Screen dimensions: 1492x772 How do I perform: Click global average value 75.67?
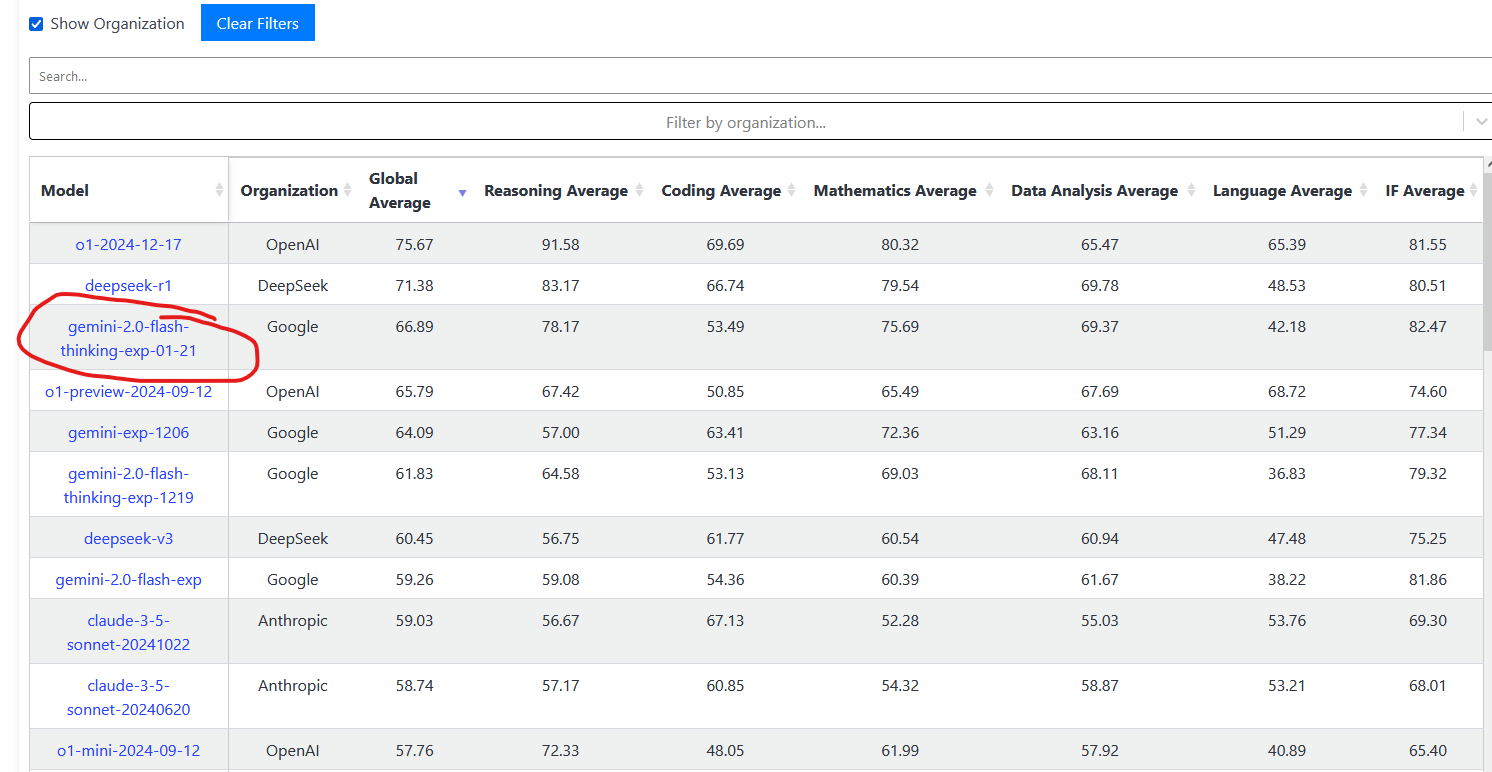coord(414,244)
